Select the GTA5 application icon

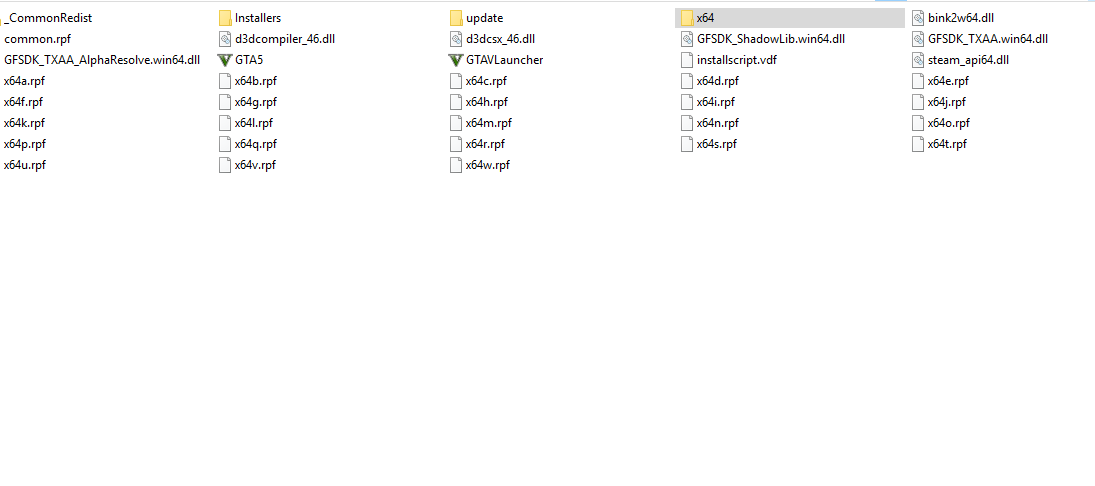[225, 60]
